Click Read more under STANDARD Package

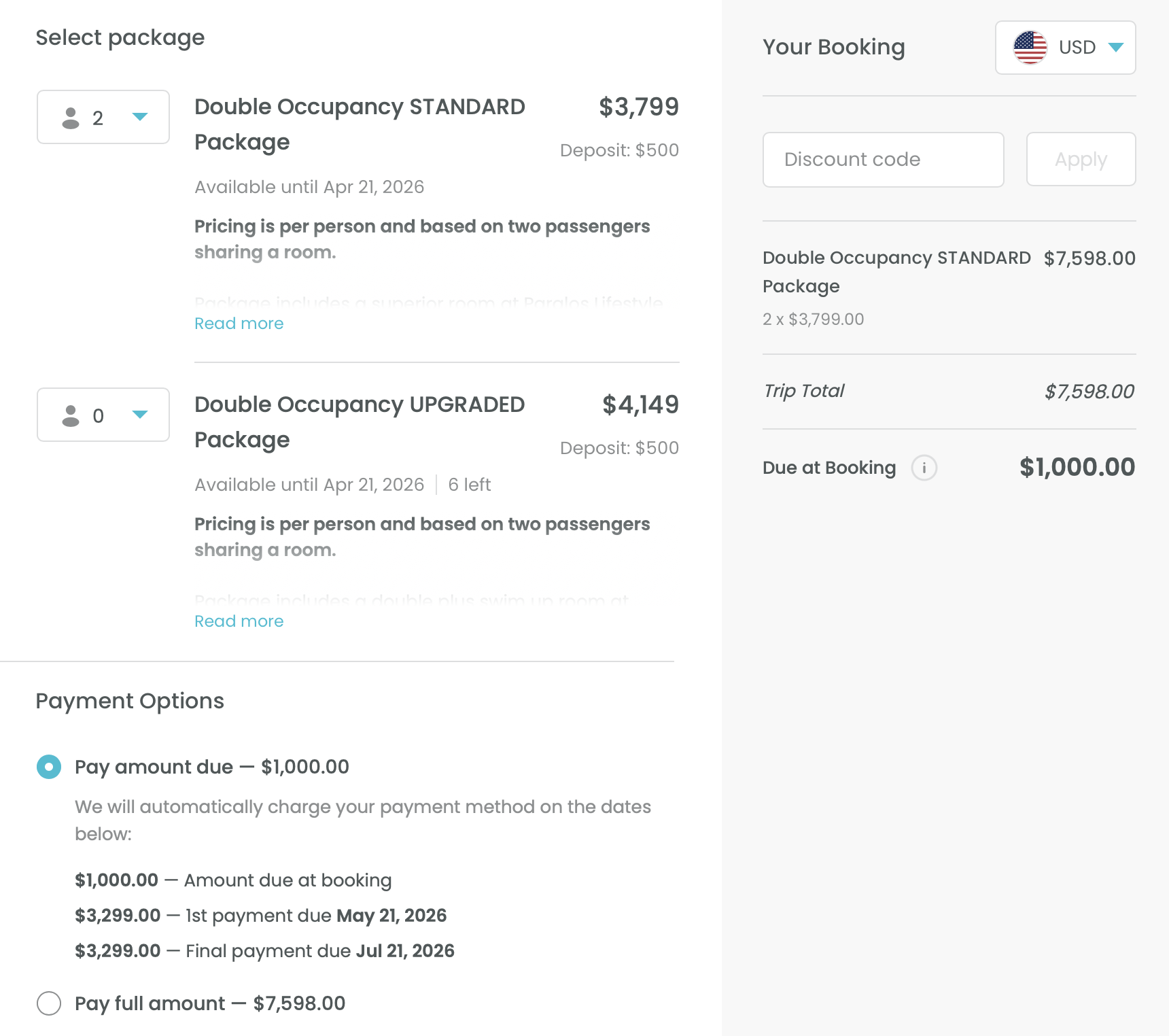pyautogui.click(x=239, y=324)
